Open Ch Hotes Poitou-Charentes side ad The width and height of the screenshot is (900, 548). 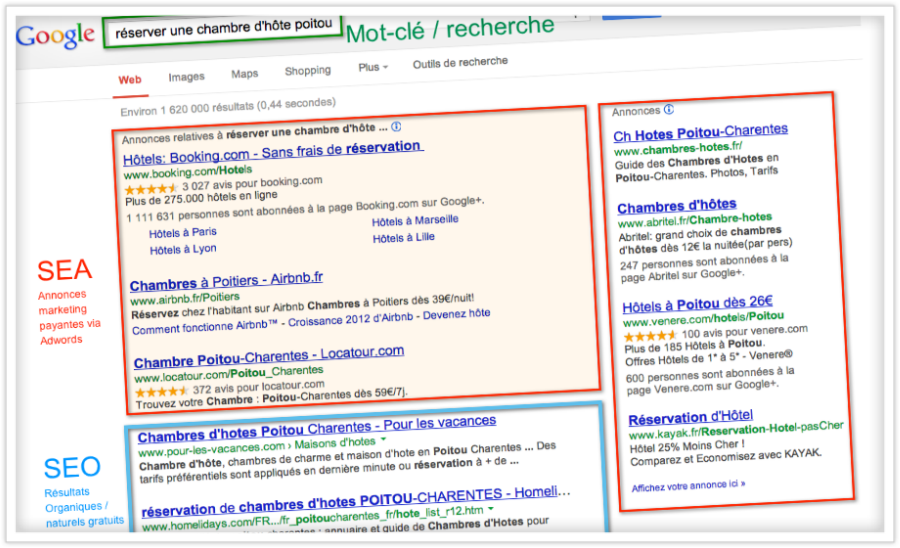[700, 133]
